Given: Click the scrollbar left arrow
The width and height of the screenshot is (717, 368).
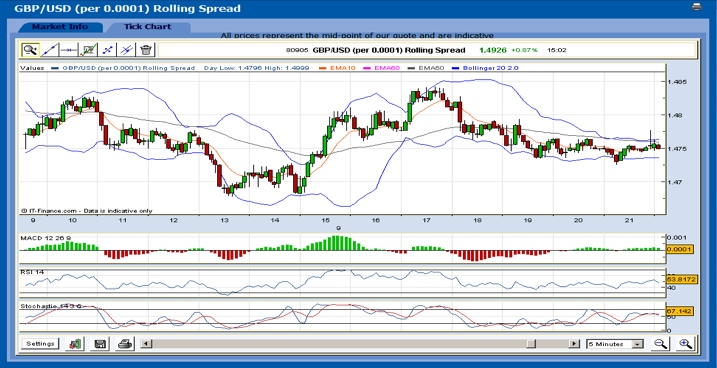Looking at the screenshot, I should (146, 344).
